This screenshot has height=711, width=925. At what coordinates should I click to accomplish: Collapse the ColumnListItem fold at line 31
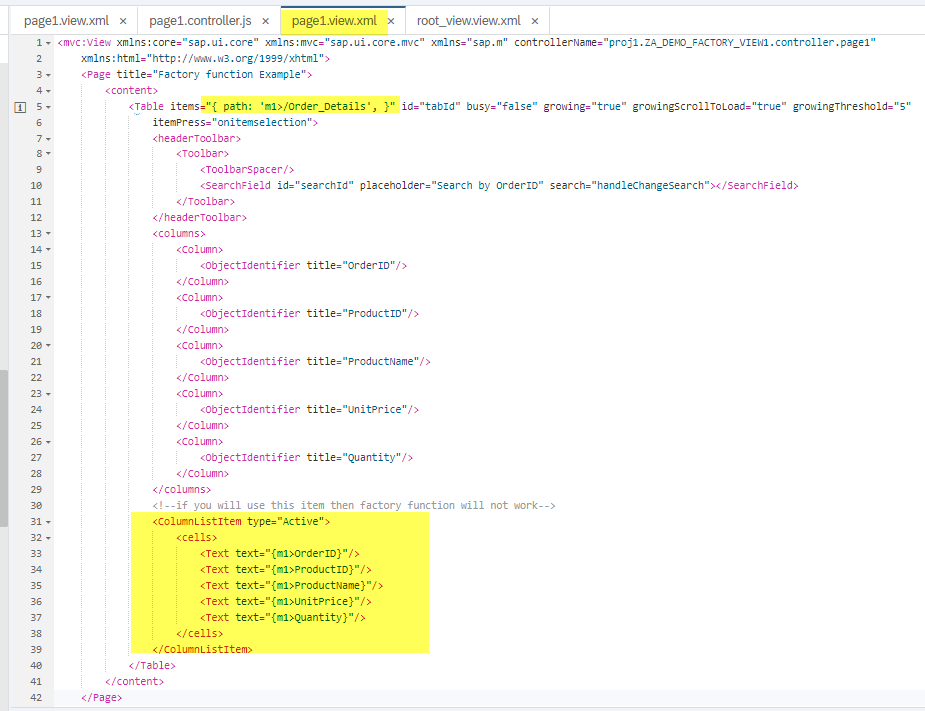pyautogui.click(x=48, y=522)
